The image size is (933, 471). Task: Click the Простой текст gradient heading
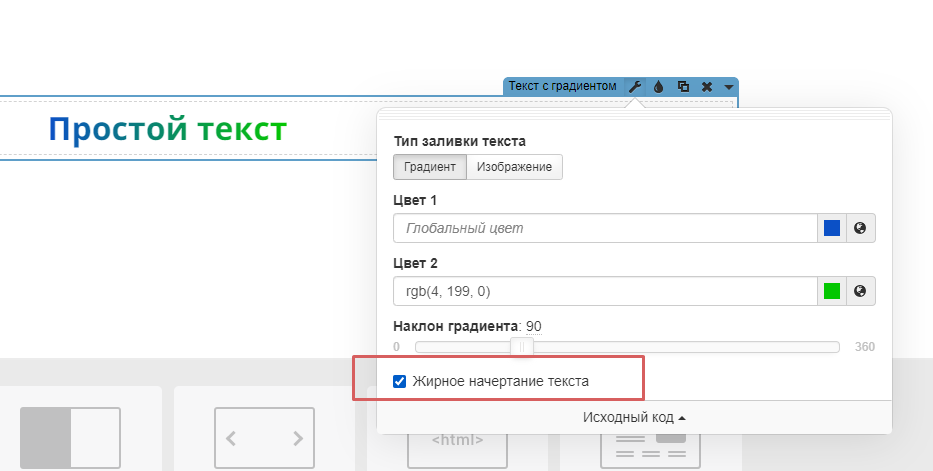coord(167,129)
